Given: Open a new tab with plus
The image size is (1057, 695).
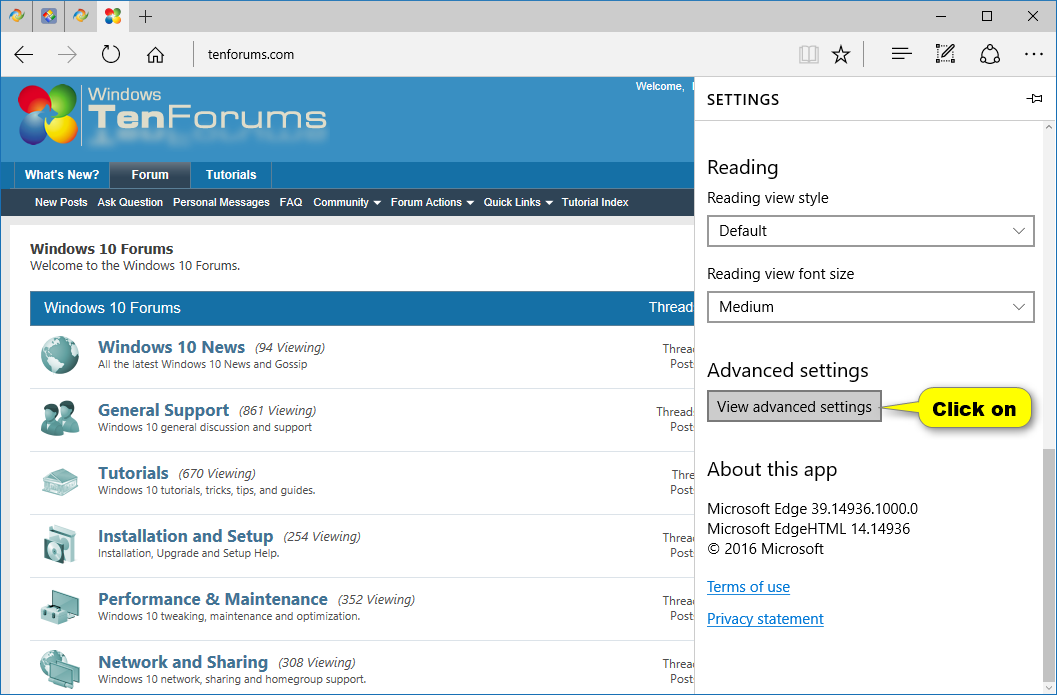Looking at the screenshot, I should tap(145, 16).
